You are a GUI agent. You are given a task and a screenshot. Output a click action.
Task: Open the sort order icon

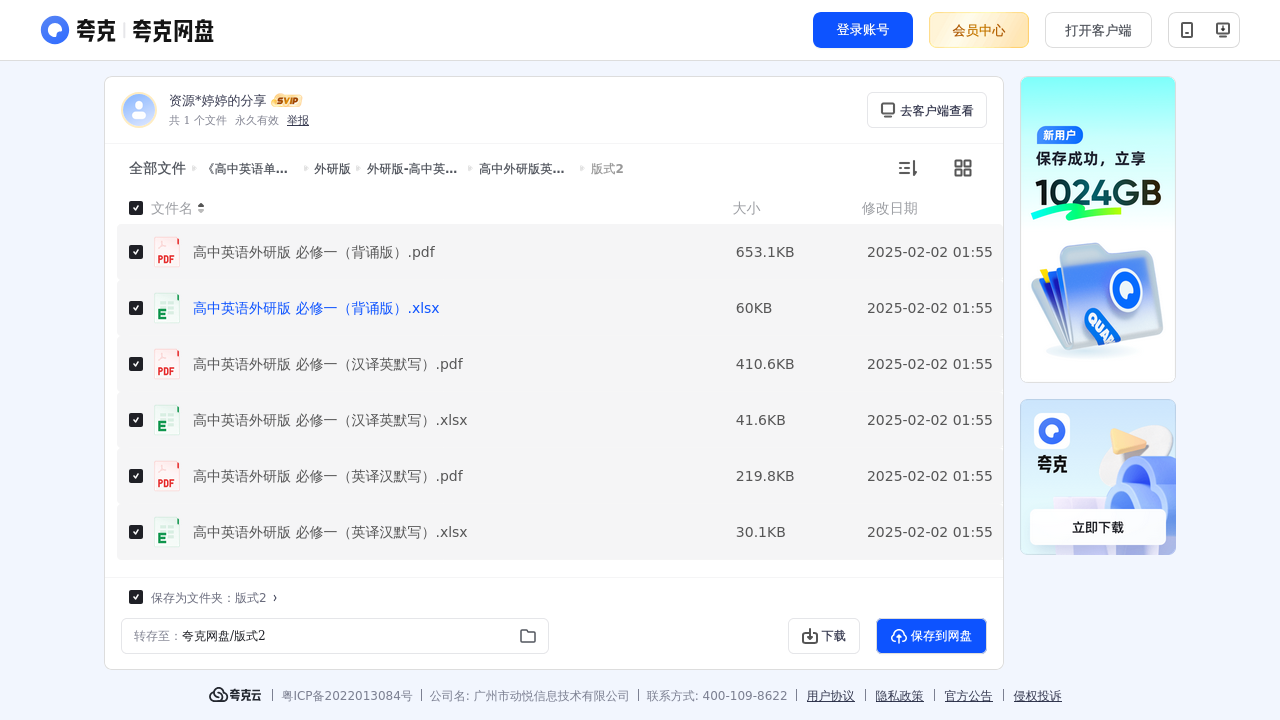[907, 168]
